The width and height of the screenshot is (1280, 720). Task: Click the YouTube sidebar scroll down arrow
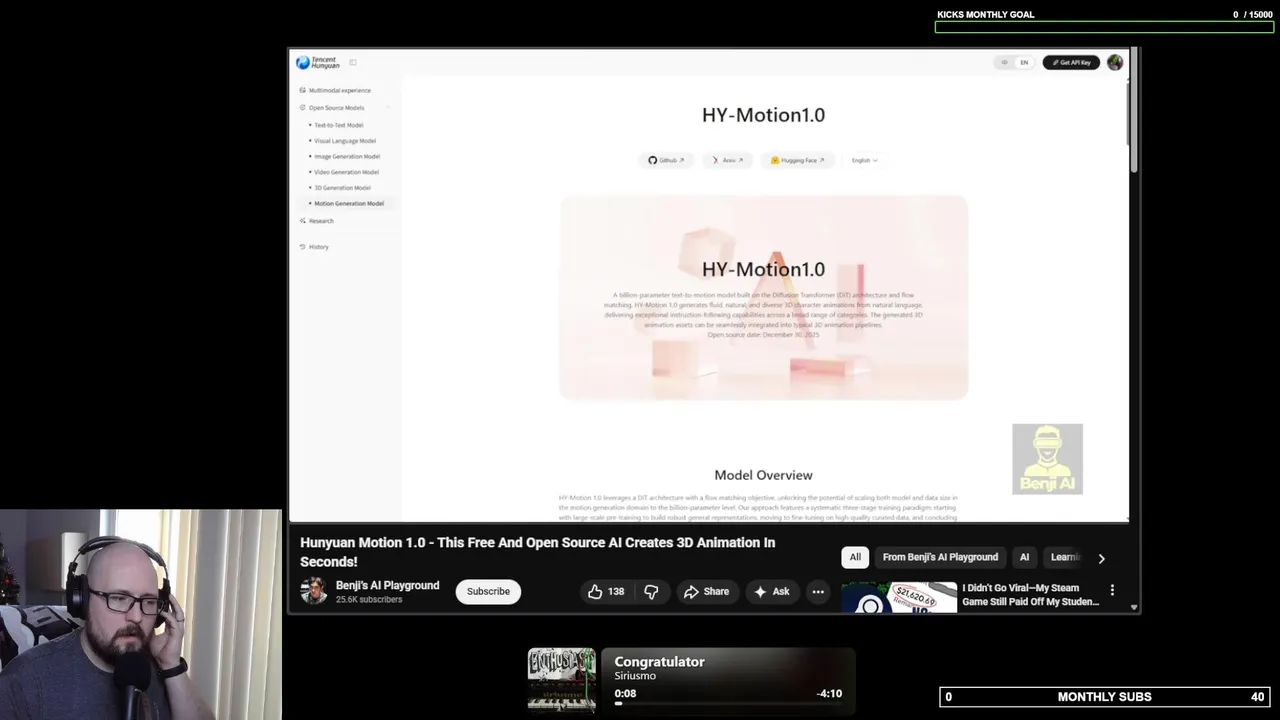coord(1133,607)
